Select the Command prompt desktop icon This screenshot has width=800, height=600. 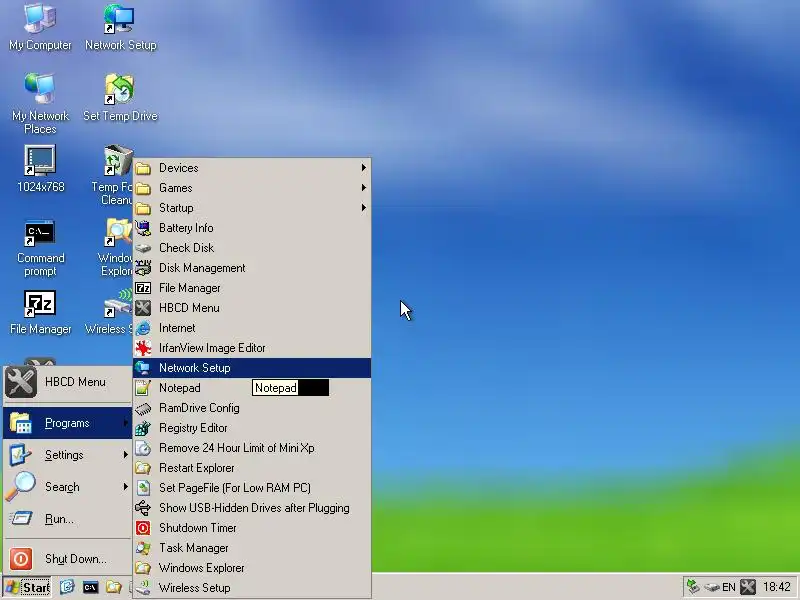coord(40,248)
